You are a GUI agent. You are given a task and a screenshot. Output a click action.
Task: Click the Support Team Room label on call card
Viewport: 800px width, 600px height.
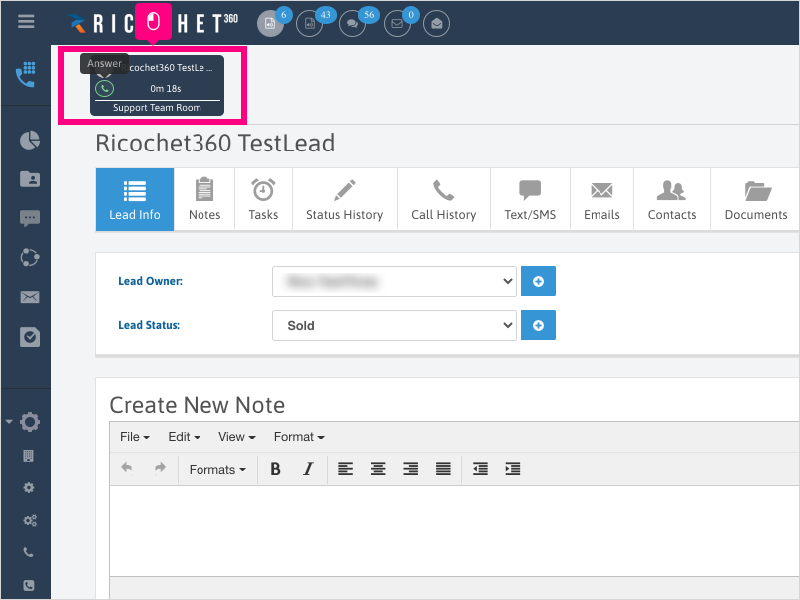pyautogui.click(x=157, y=108)
